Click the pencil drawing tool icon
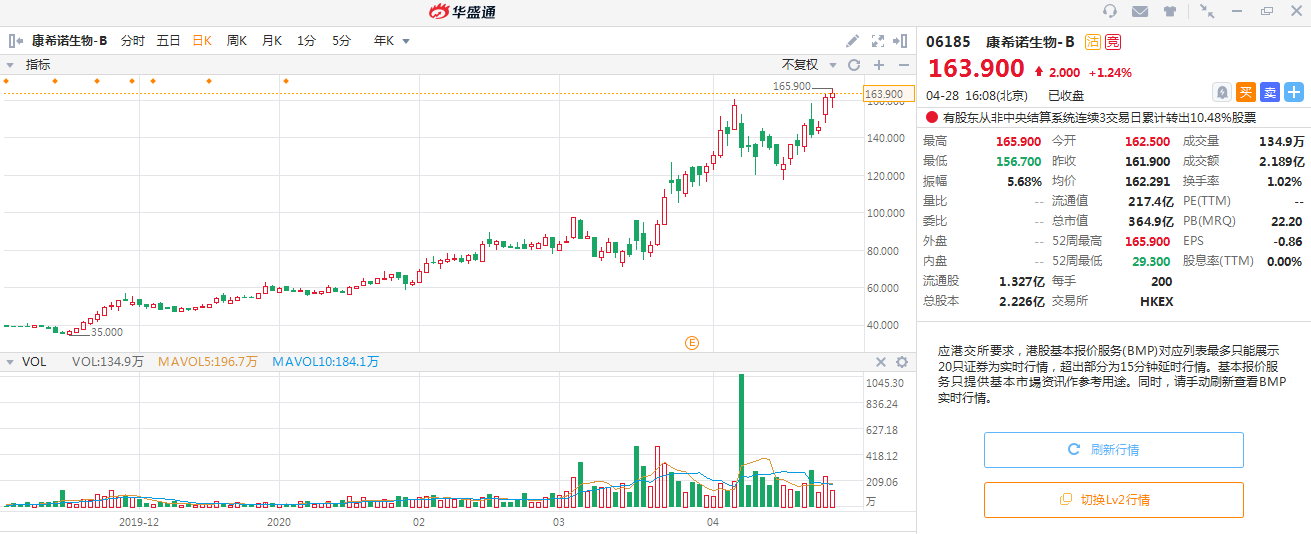This screenshot has width=1311, height=534. [x=852, y=41]
